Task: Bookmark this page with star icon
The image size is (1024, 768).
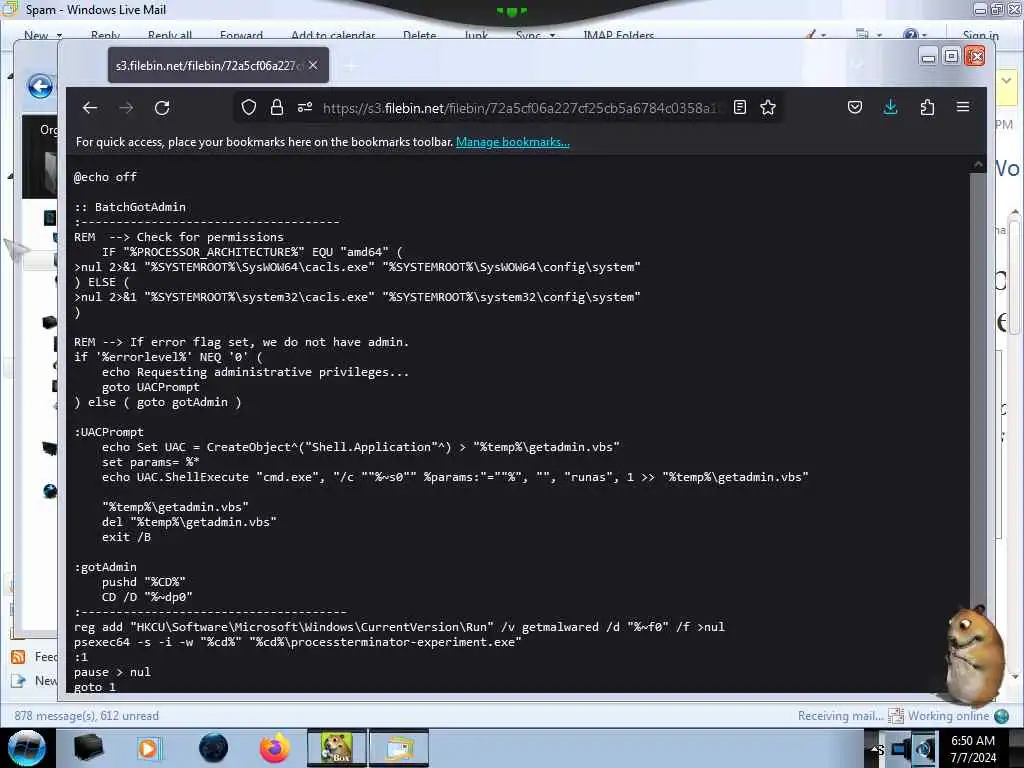Action: 768,107
